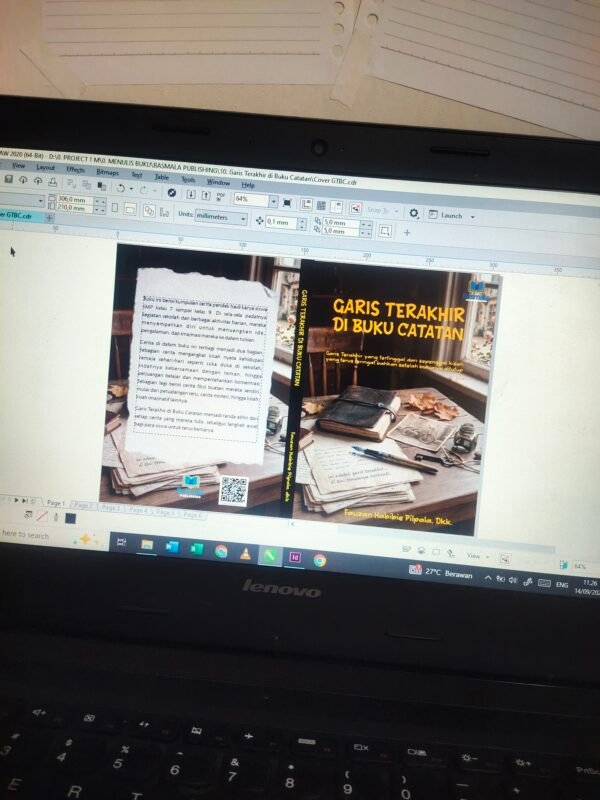Expand the Launch dropdown arrow
600x800 pixels.
pos(472,217)
